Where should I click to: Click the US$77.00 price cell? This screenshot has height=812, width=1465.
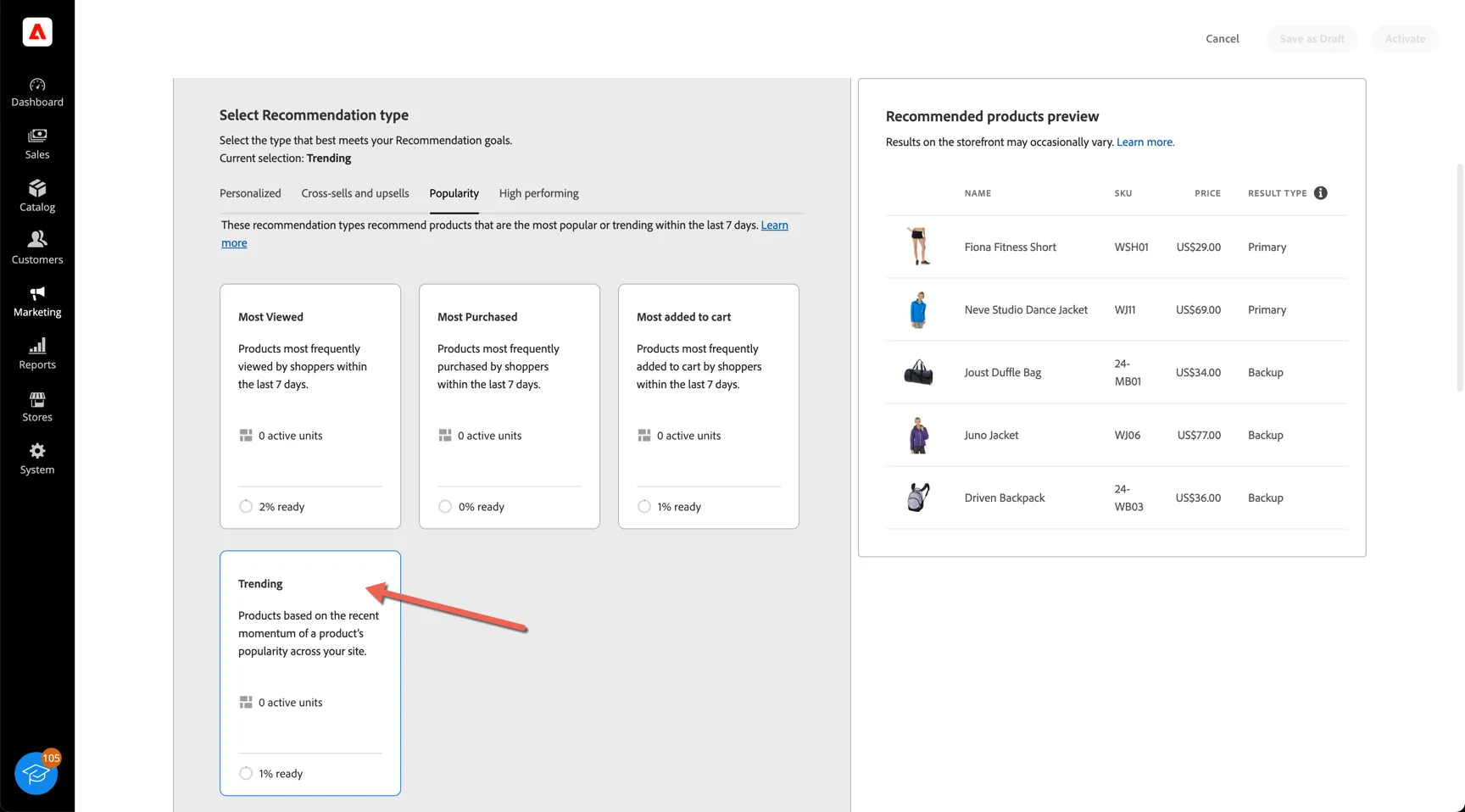point(1199,436)
